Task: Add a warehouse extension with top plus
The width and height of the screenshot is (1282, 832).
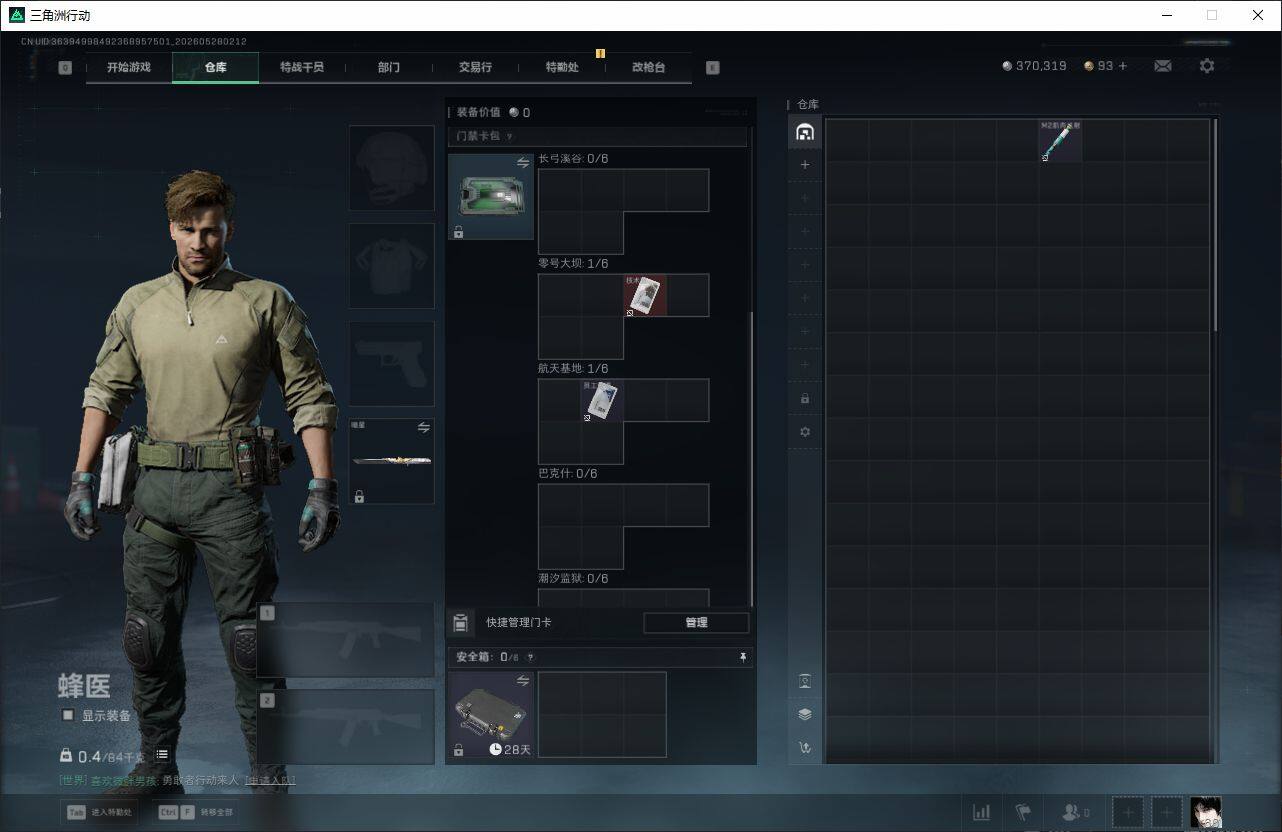Action: [x=805, y=165]
